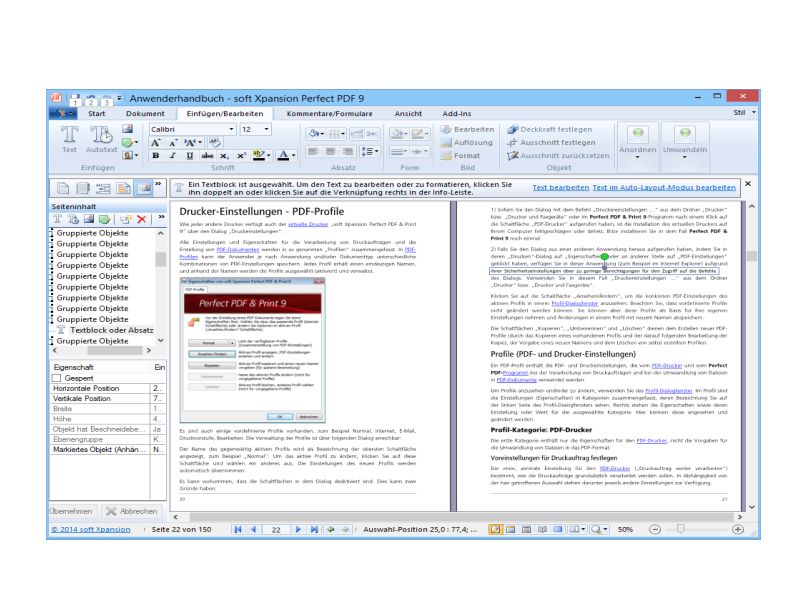Click Deckkraft festlegen

click(x=550, y=130)
